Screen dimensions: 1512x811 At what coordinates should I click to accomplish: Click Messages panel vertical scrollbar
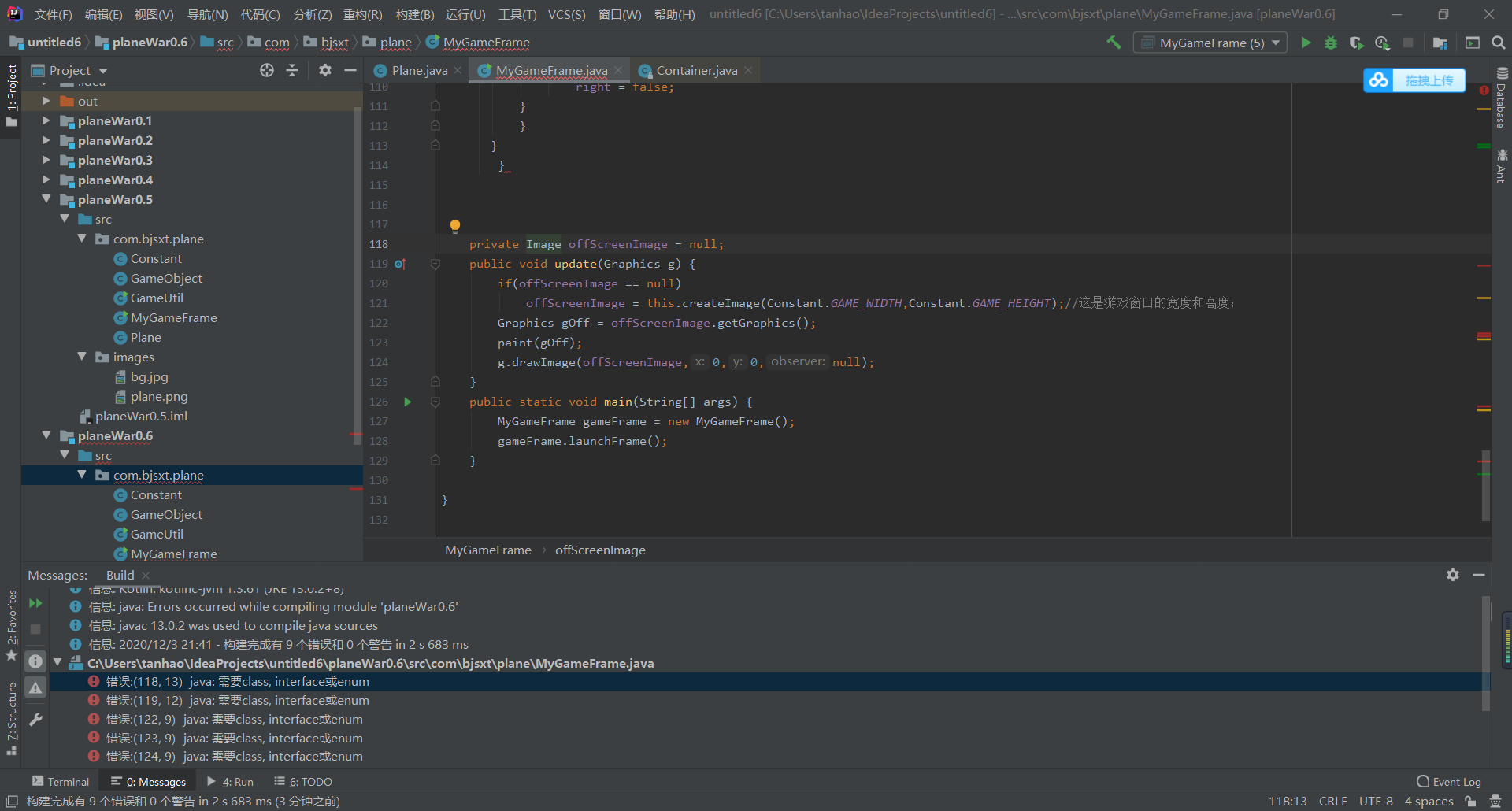(x=1486, y=654)
